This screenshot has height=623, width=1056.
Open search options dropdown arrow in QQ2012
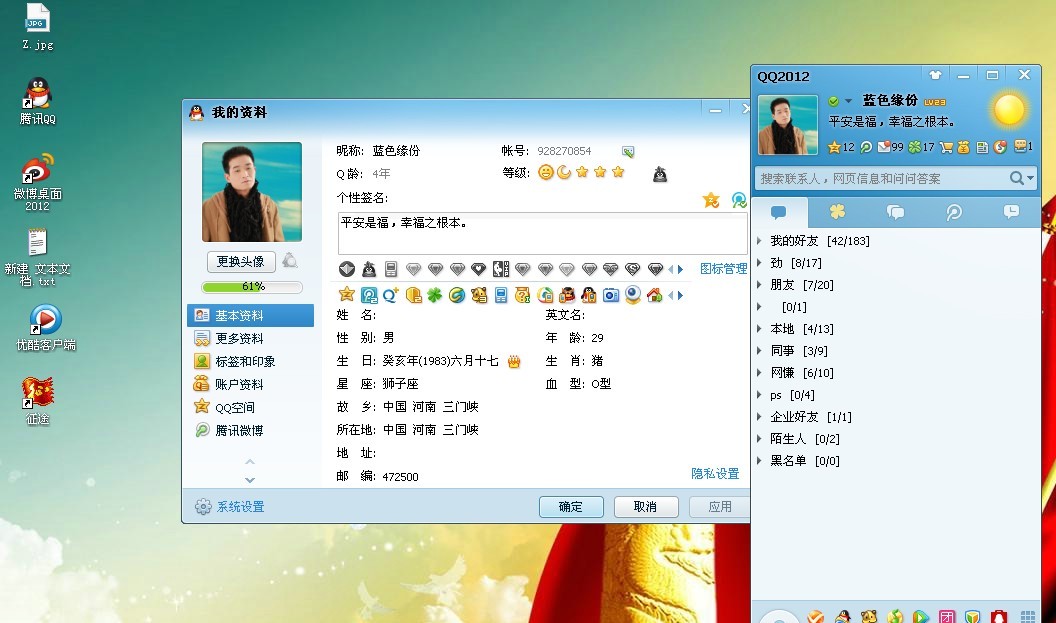point(1030,178)
